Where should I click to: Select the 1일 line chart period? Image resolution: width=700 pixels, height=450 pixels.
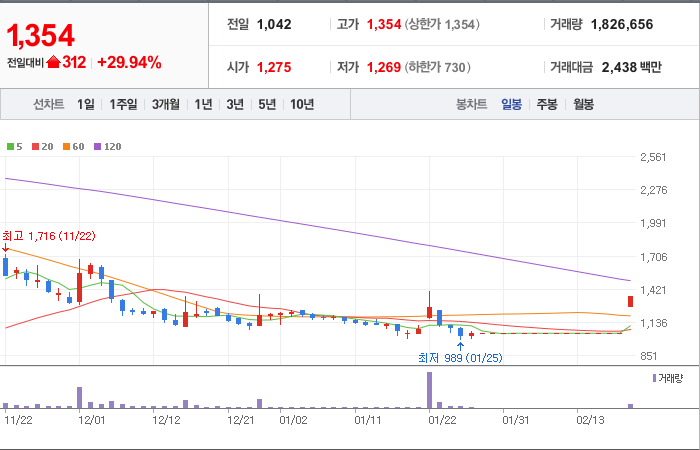click(86, 104)
